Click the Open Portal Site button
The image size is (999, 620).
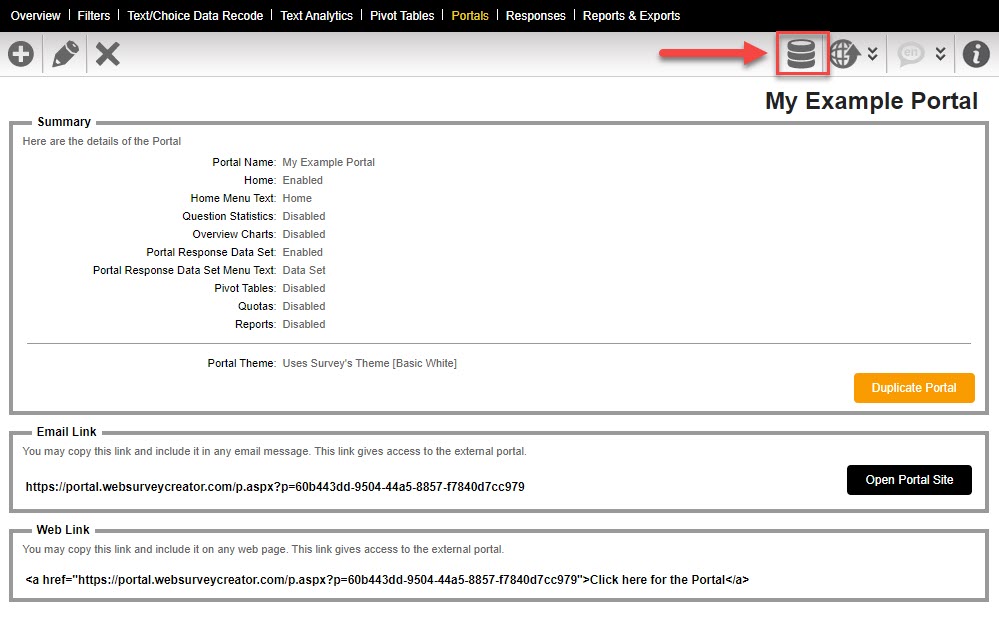pos(909,480)
